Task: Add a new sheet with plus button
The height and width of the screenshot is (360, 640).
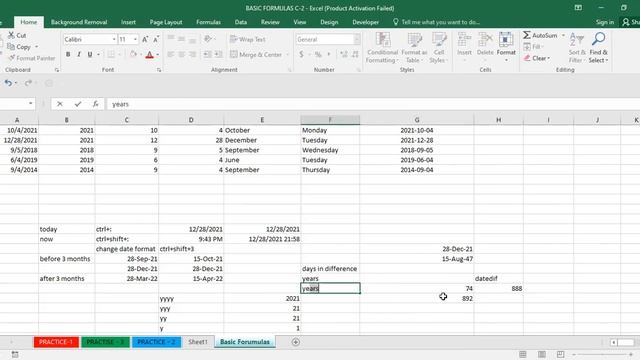Action: coord(296,342)
